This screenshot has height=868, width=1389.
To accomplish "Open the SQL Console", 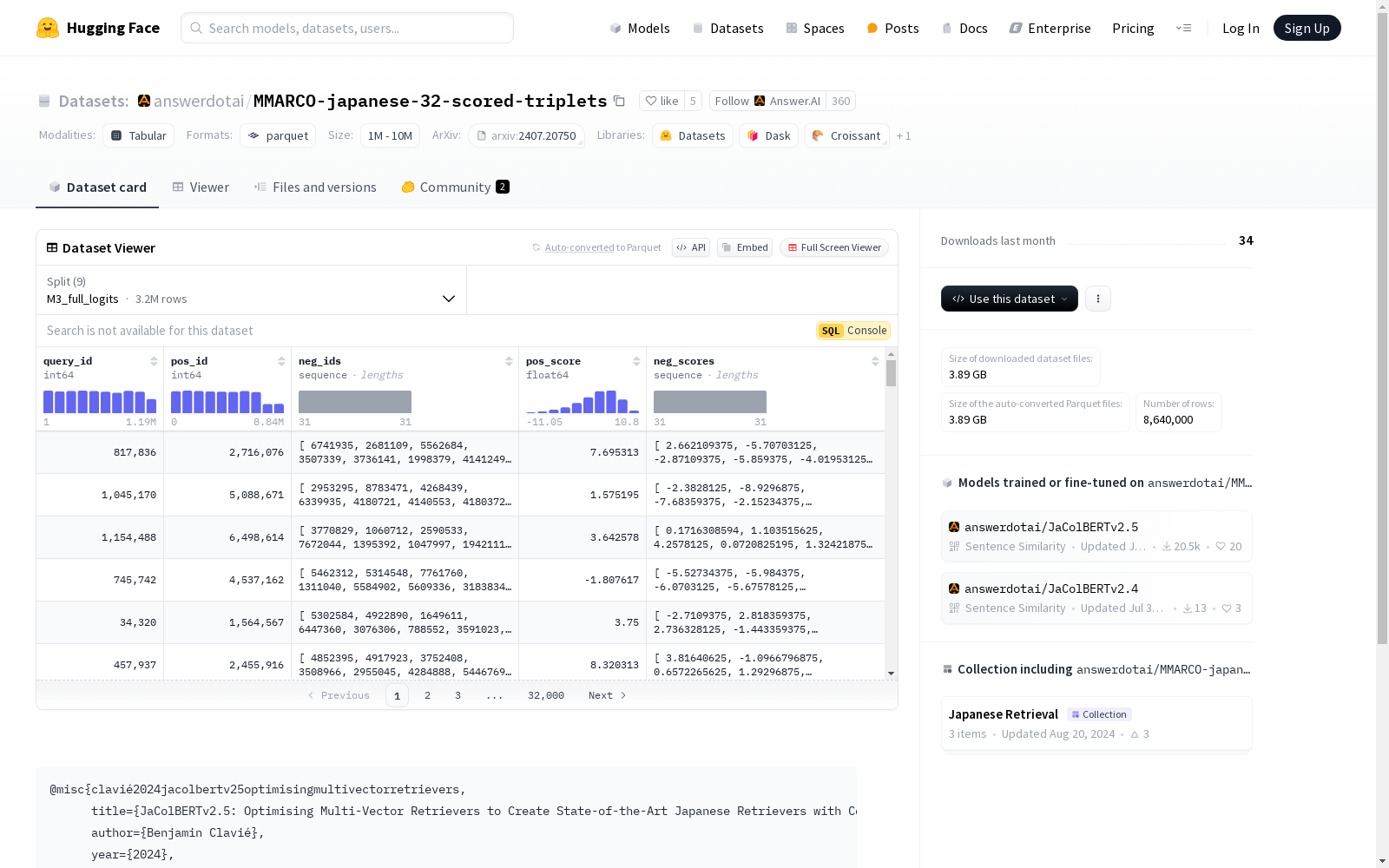I will (x=853, y=331).
